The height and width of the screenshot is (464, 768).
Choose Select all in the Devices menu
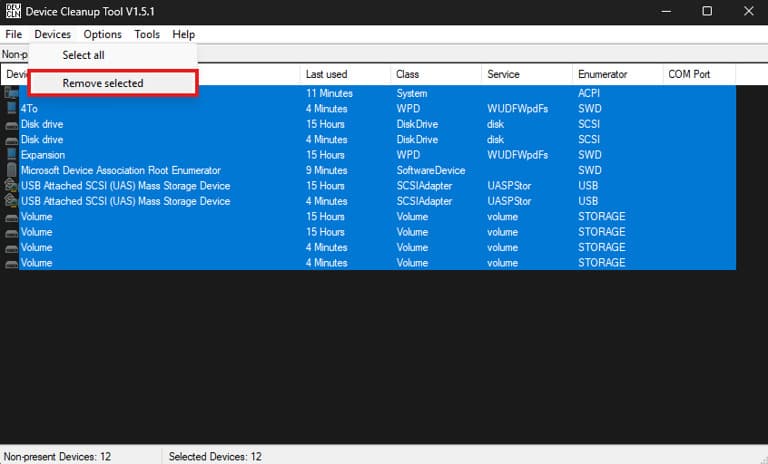(83, 55)
